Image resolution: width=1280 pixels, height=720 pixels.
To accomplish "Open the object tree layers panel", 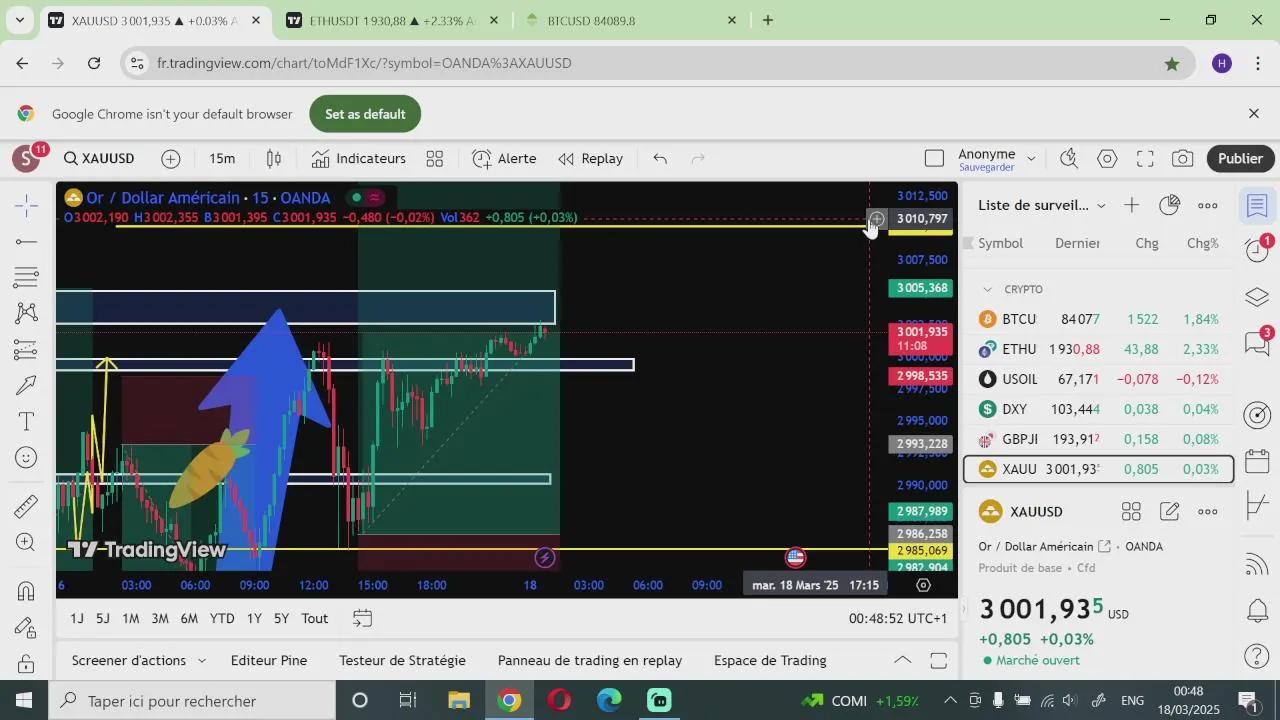I will coord(1258,297).
